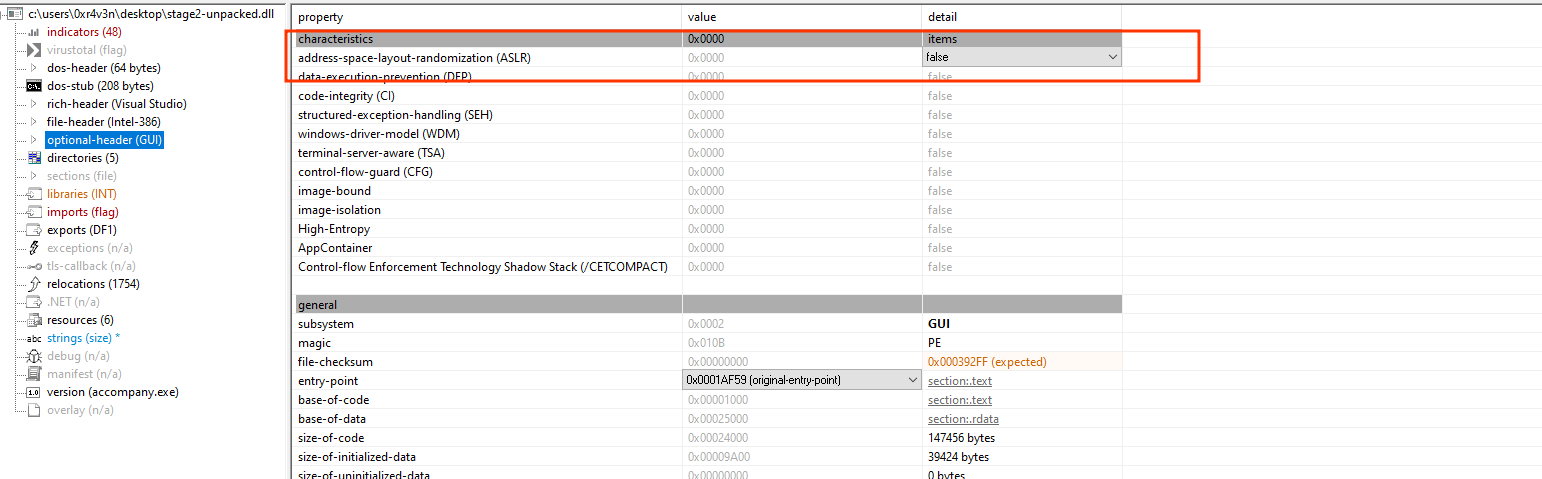The height and width of the screenshot is (479, 1542).
Task: Expand the dos-header (64 bytes) node
Action: 34,68
